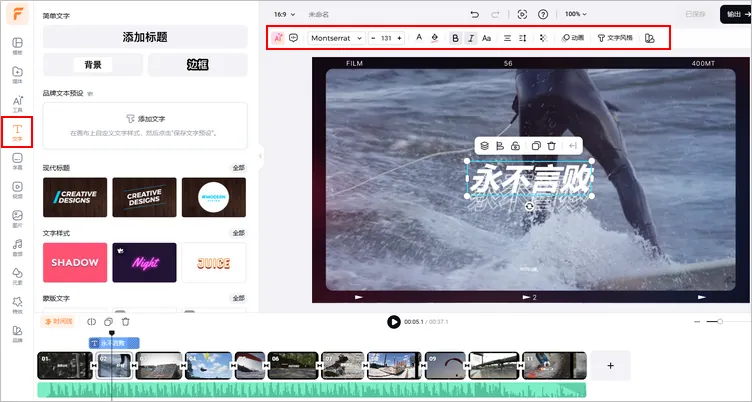This screenshot has height=402, width=752.
Task: Apply the SHADOW text style
Action: pyautogui.click(x=75, y=262)
